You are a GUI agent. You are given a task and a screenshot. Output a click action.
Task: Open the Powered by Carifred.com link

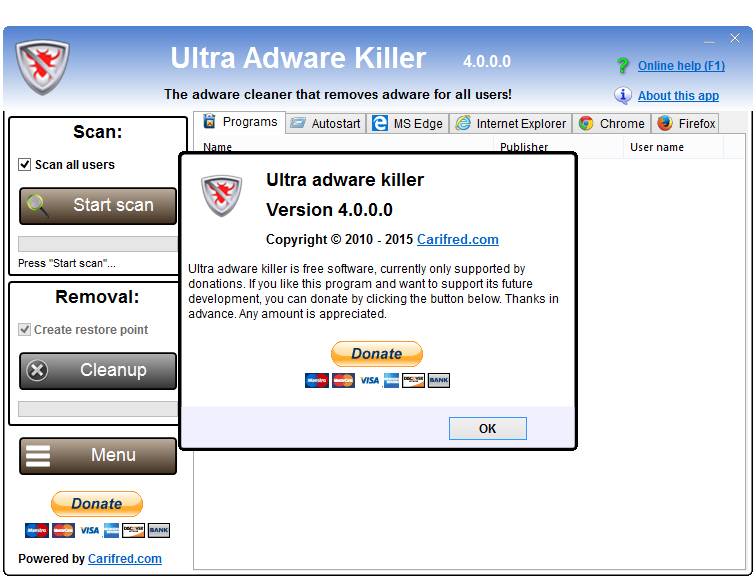click(125, 559)
